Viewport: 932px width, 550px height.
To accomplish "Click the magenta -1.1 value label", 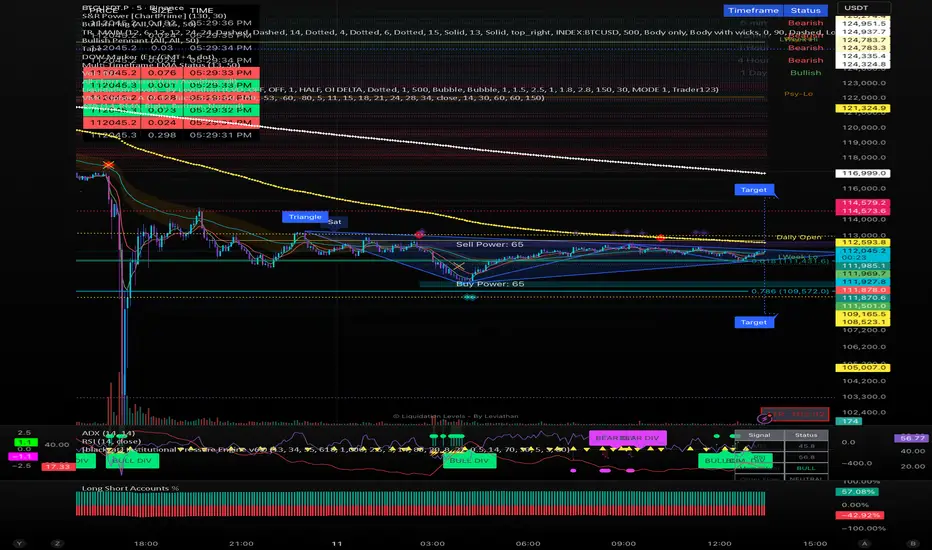I will tap(25, 456).
